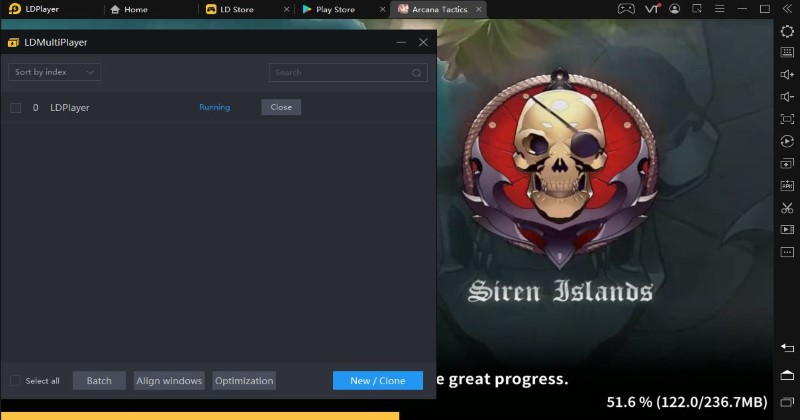800x420 pixels.
Task: Open user account icon in title bar
Action: [x=674, y=9]
